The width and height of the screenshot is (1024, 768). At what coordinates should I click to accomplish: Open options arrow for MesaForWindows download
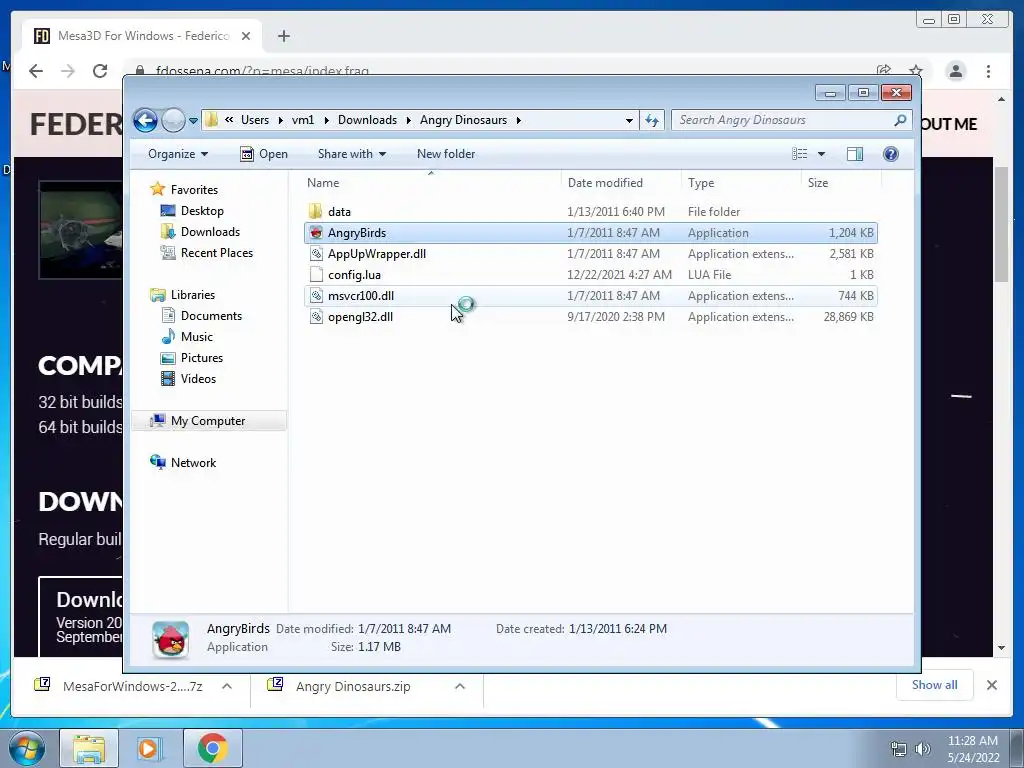pyautogui.click(x=227, y=686)
